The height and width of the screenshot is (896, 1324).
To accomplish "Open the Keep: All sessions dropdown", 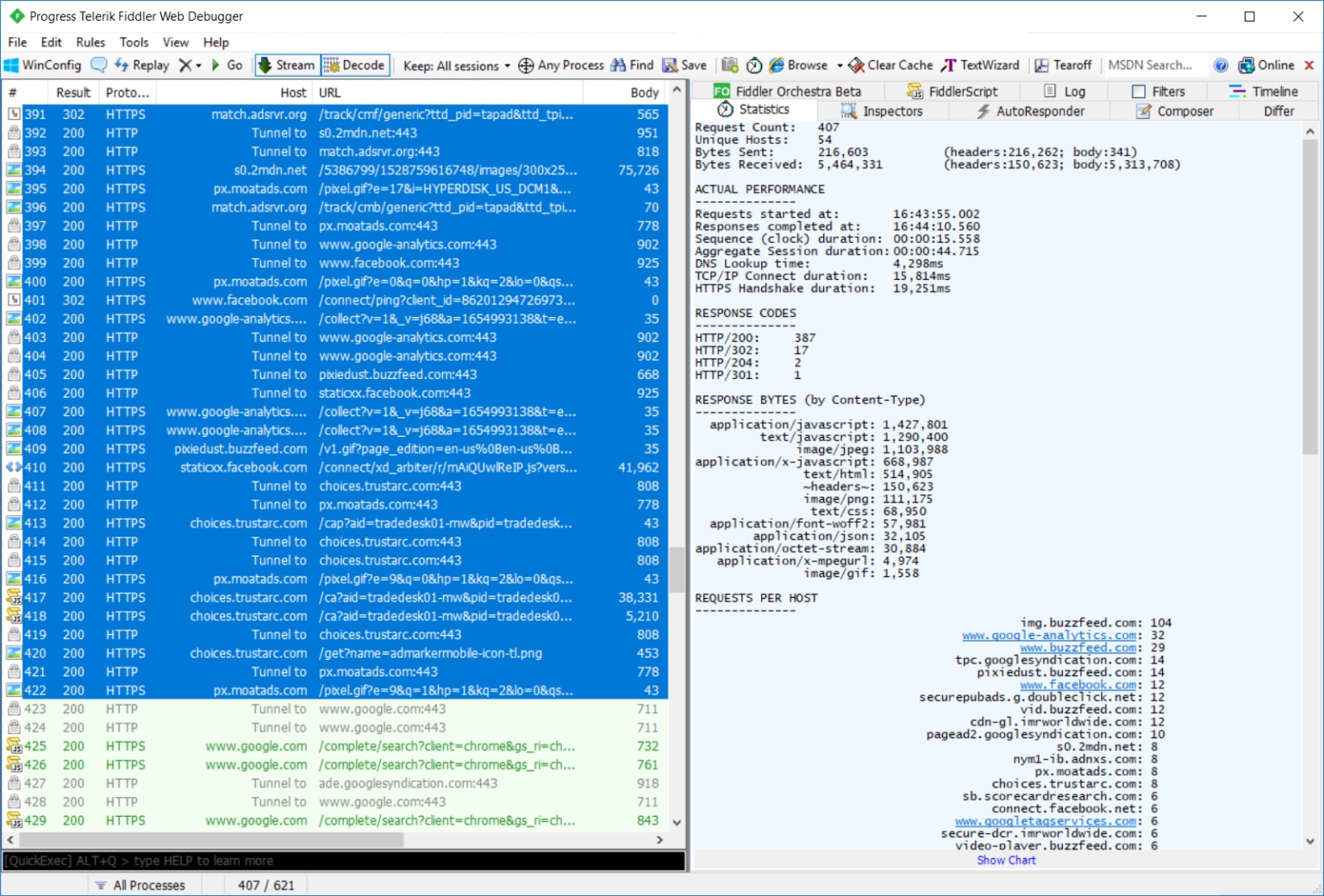I will (457, 65).
